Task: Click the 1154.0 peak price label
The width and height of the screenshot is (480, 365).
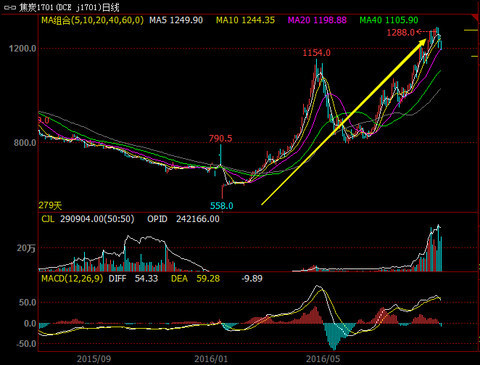Action: pos(316,53)
